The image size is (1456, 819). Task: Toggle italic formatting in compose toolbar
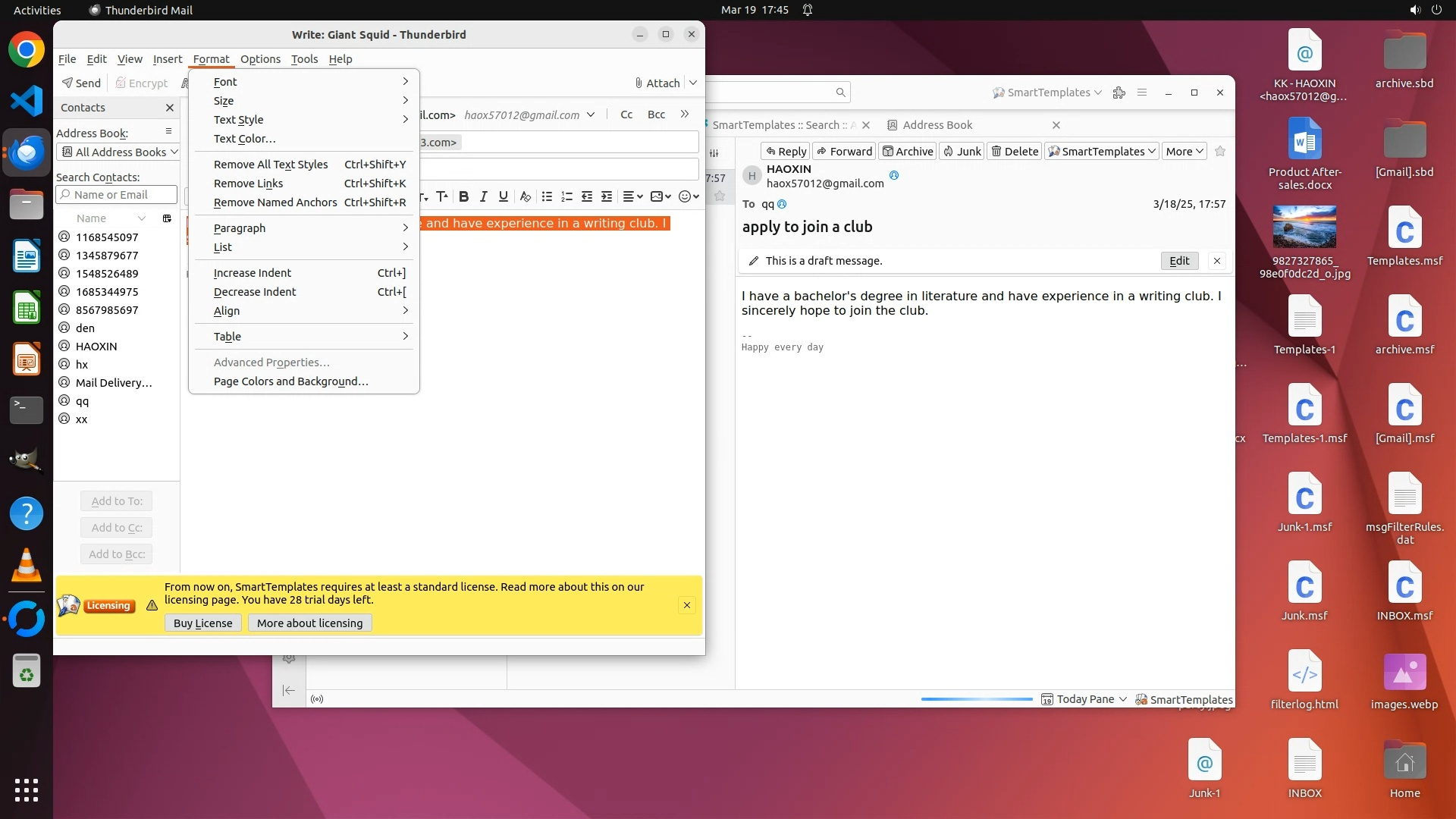click(x=483, y=196)
